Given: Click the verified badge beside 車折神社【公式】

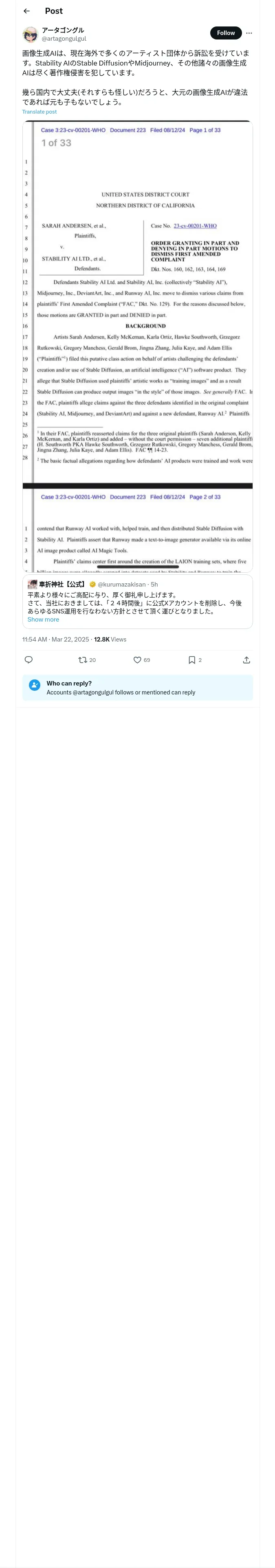Looking at the screenshot, I should pyautogui.click(x=92, y=585).
